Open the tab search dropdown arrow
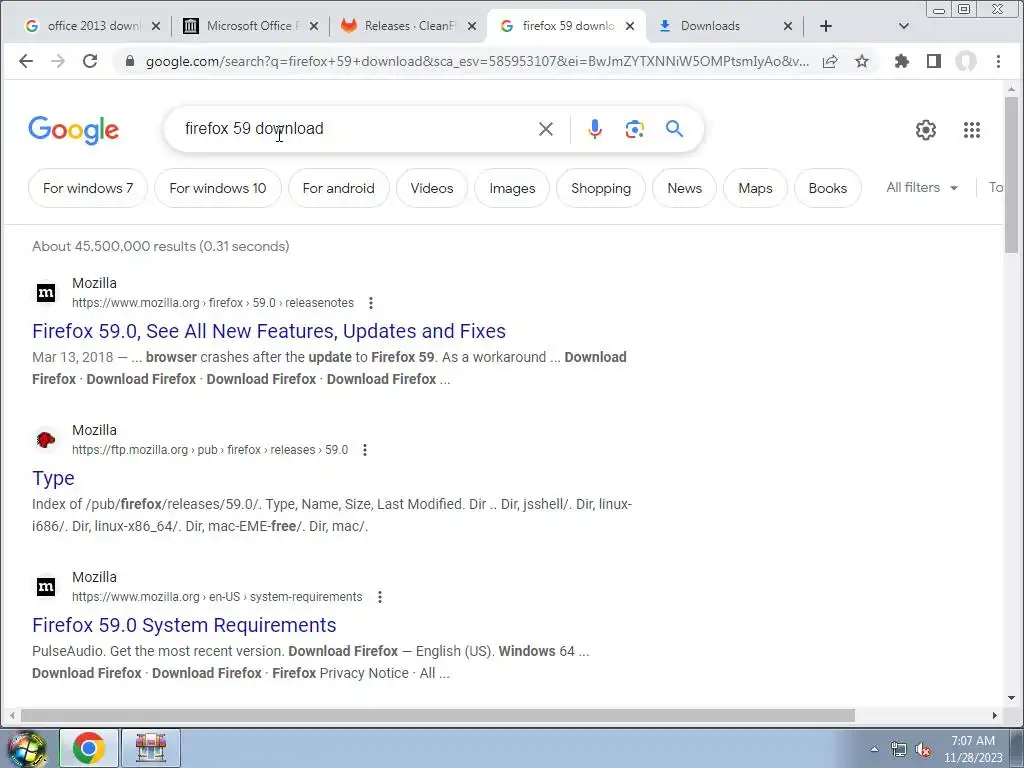Image resolution: width=1024 pixels, height=768 pixels. [904, 26]
